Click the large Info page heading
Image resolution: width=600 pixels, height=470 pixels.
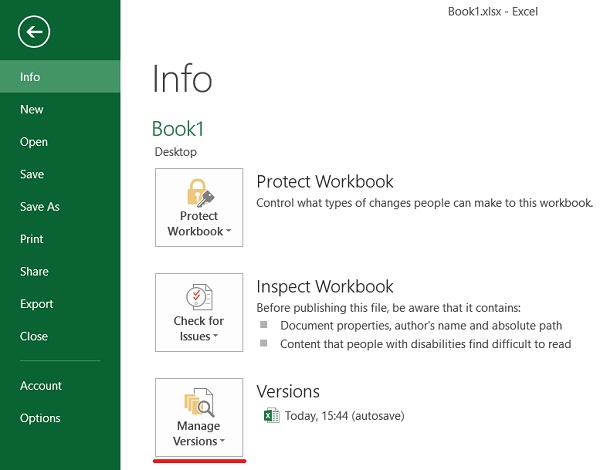coord(182,79)
